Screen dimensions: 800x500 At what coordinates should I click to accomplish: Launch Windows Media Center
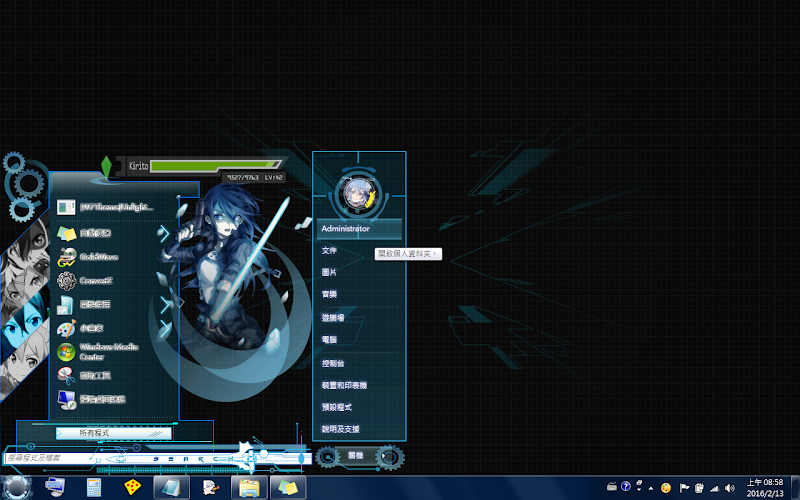coord(98,352)
